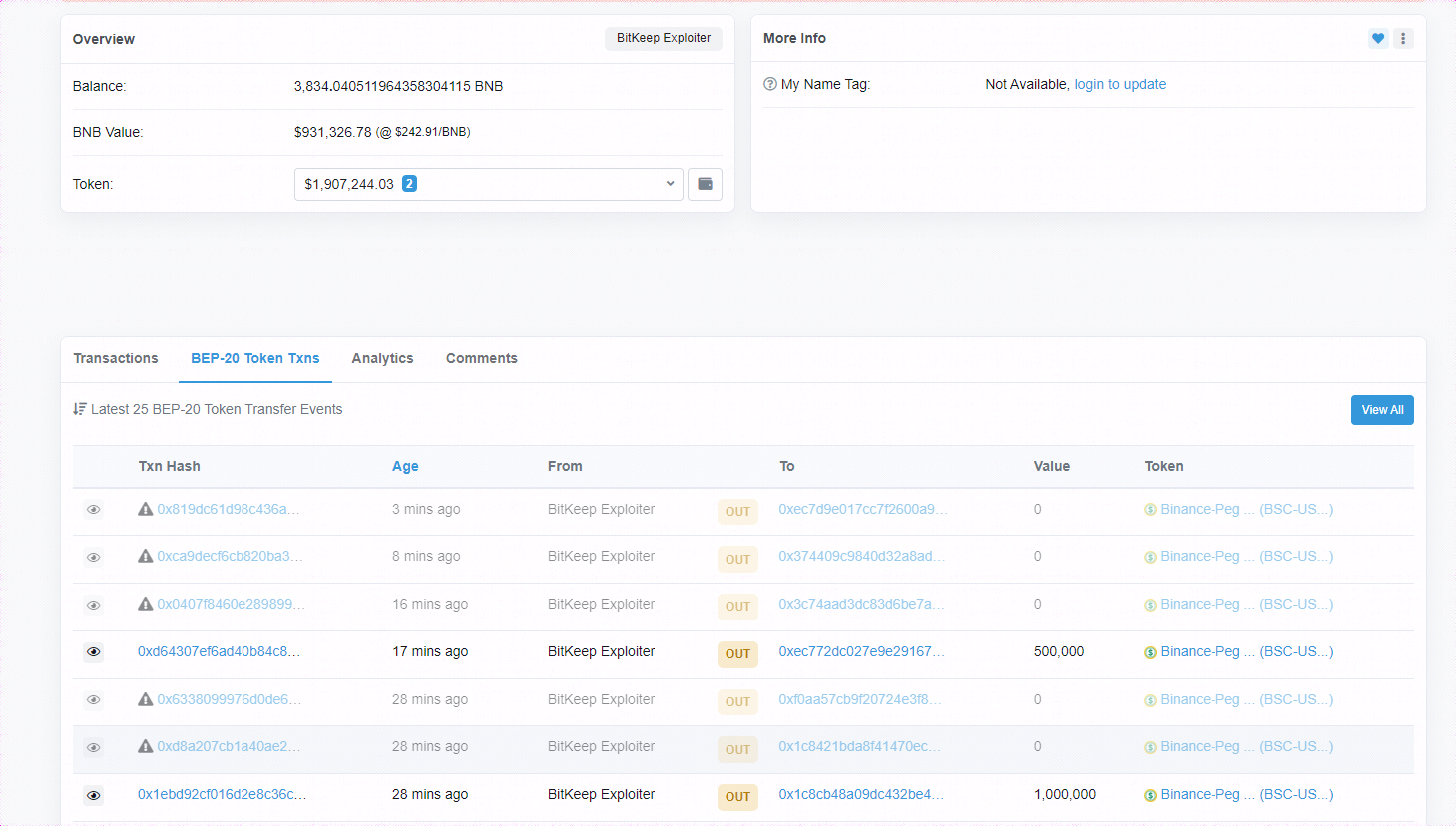Click the help icon beside My Name Tag
The width and height of the screenshot is (1456, 826).
point(770,84)
